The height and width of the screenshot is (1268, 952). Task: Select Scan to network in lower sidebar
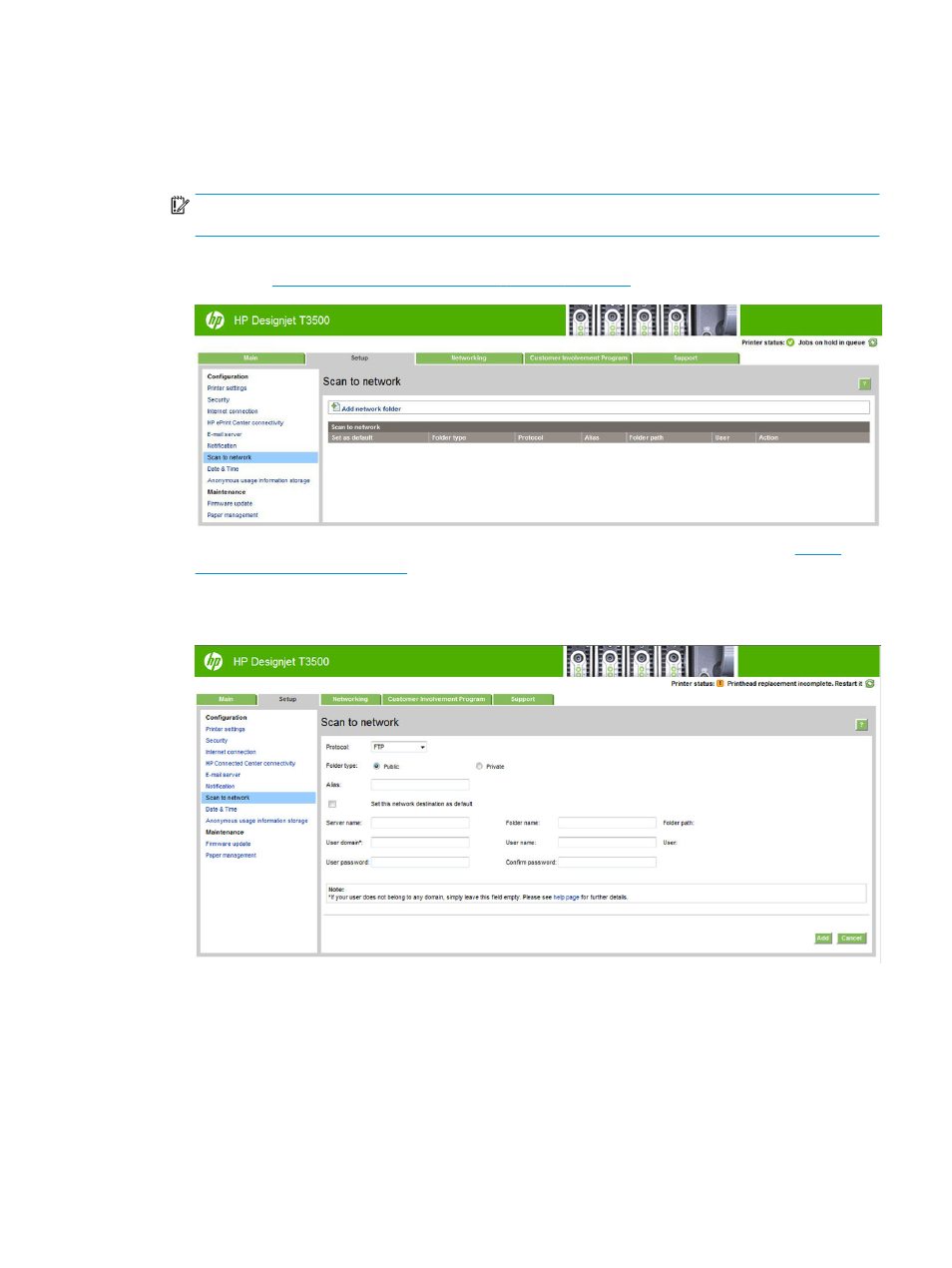tap(258, 798)
